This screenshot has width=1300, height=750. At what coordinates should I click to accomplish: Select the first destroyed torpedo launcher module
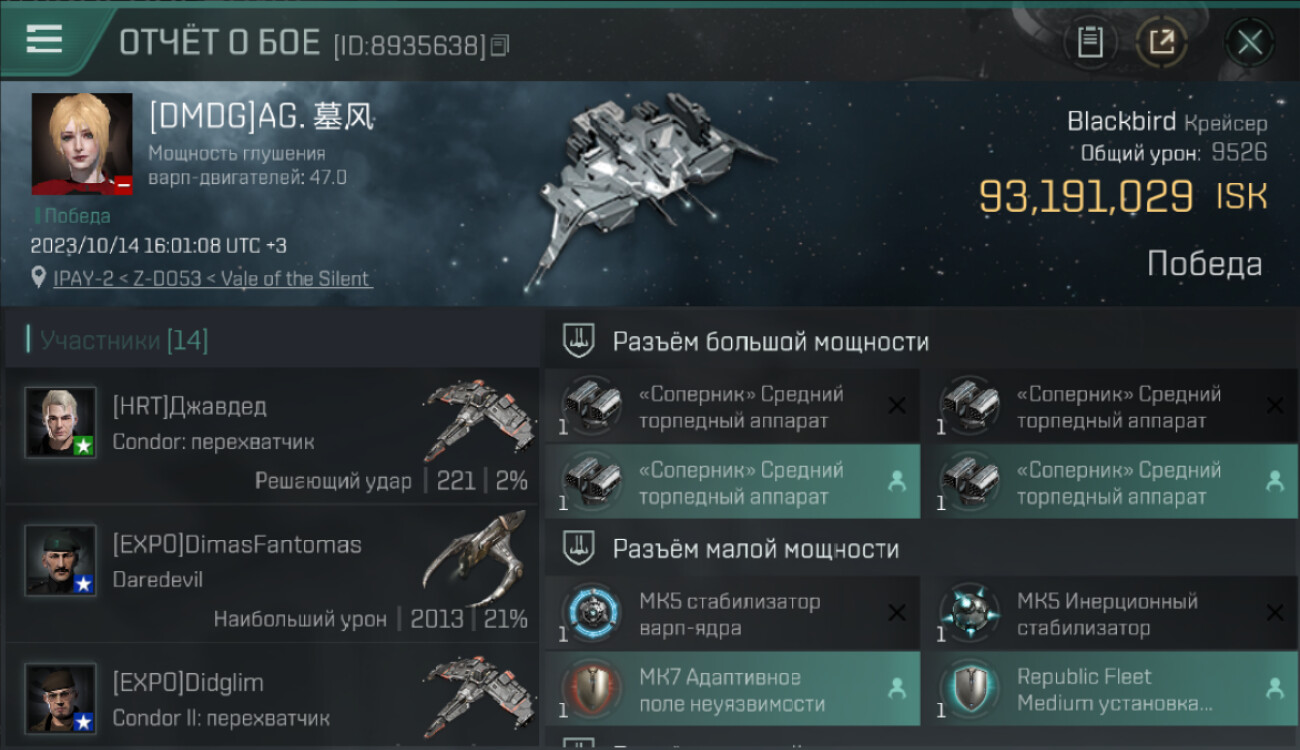[732, 407]
